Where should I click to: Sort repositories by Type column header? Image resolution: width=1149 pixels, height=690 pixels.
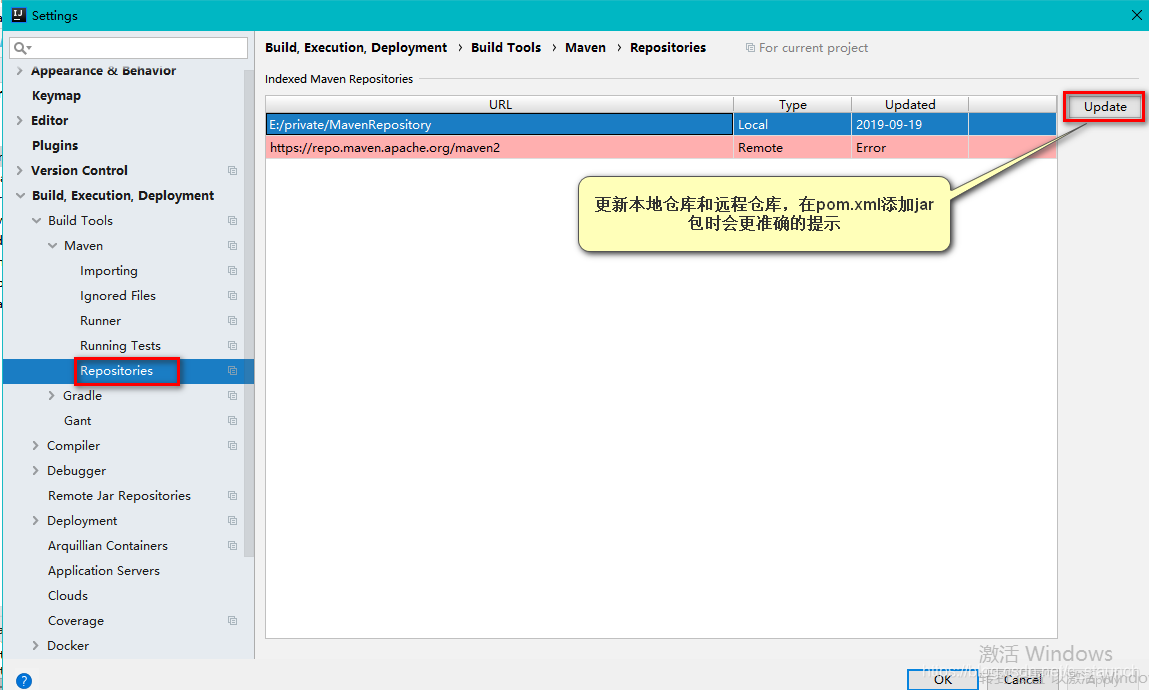[x=792, y=105]
